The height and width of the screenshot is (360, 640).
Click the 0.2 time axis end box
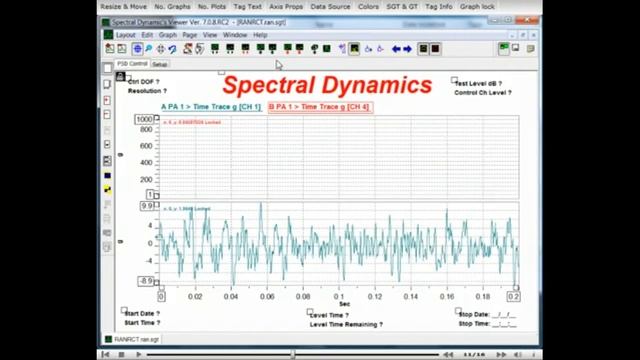[x=513, y=297]
